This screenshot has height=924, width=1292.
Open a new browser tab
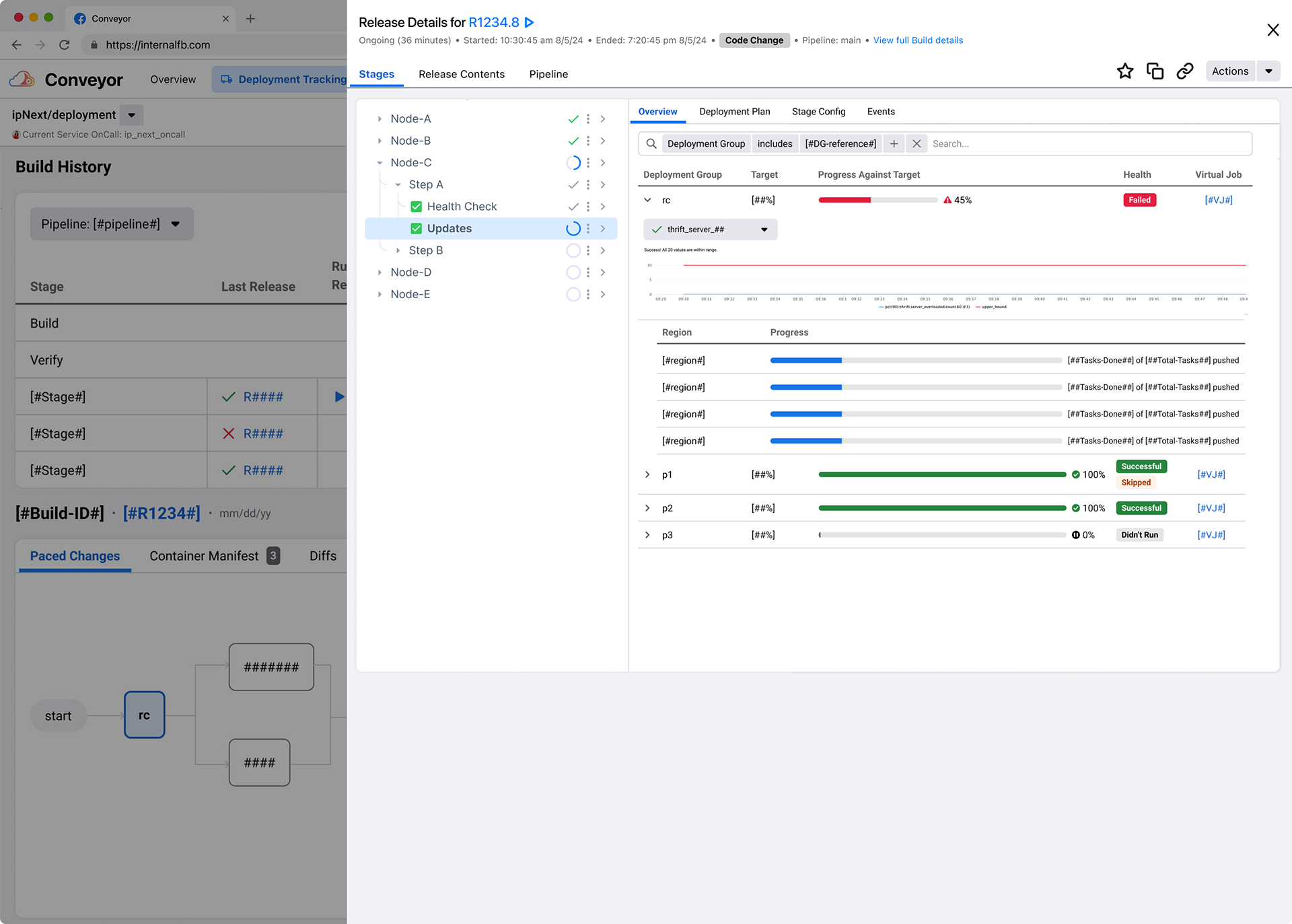[x=250, y=18]
